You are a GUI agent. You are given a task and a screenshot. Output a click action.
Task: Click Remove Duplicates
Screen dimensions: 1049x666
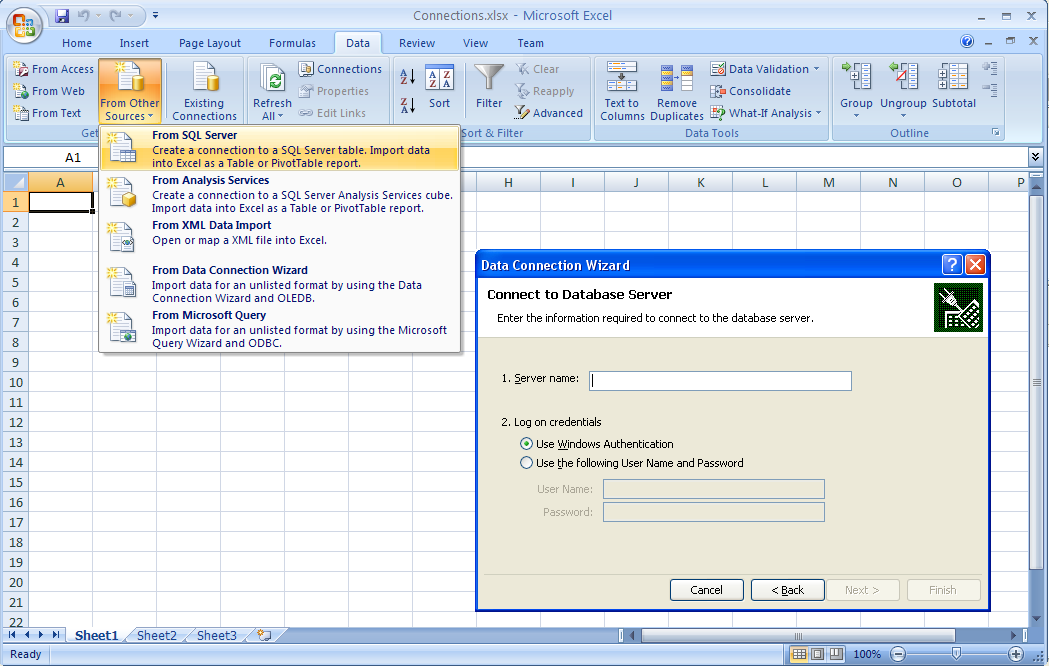pyautogui.click(x=676, y=92)
